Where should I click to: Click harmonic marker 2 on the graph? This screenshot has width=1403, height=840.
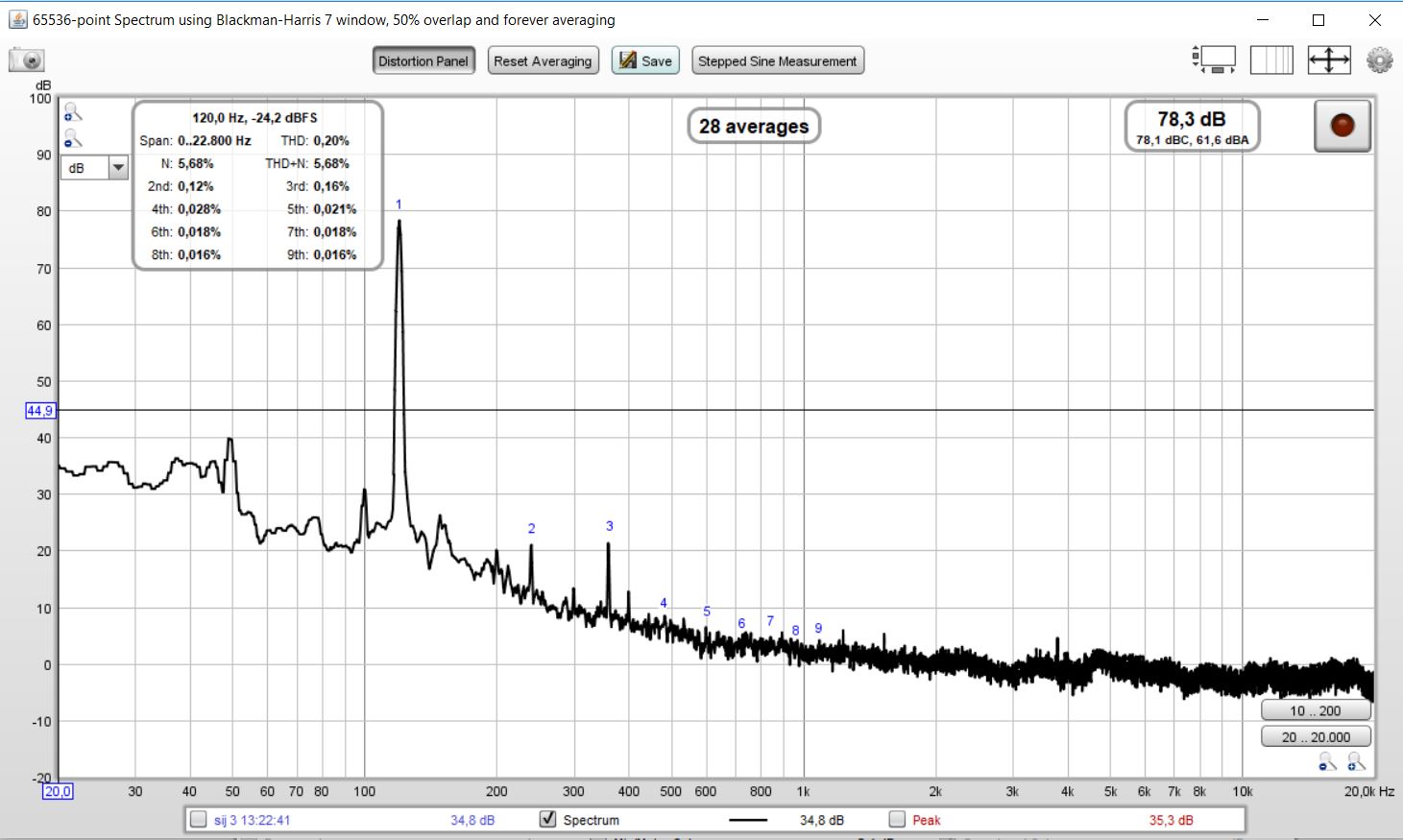coord(531,529)
